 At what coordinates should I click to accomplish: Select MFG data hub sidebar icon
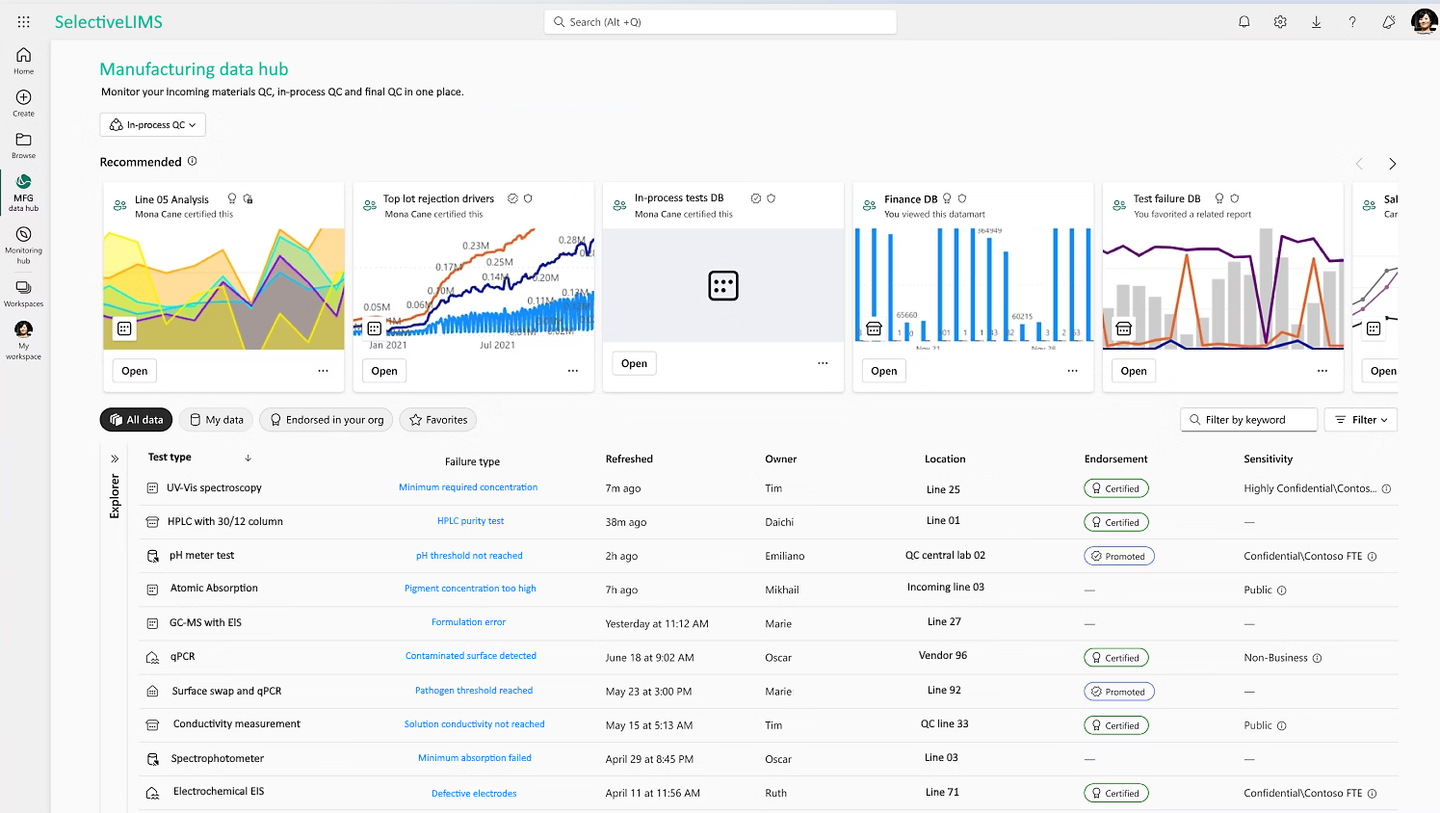[x=23, y=192]
